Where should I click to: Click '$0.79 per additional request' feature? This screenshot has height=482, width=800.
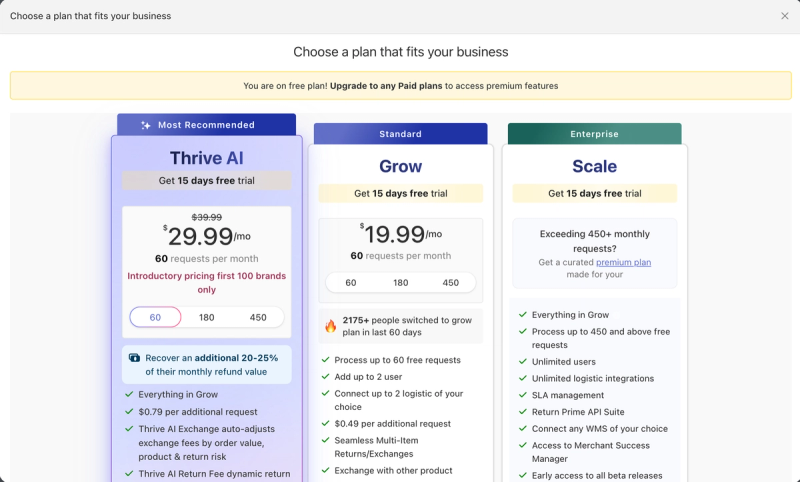198,412
